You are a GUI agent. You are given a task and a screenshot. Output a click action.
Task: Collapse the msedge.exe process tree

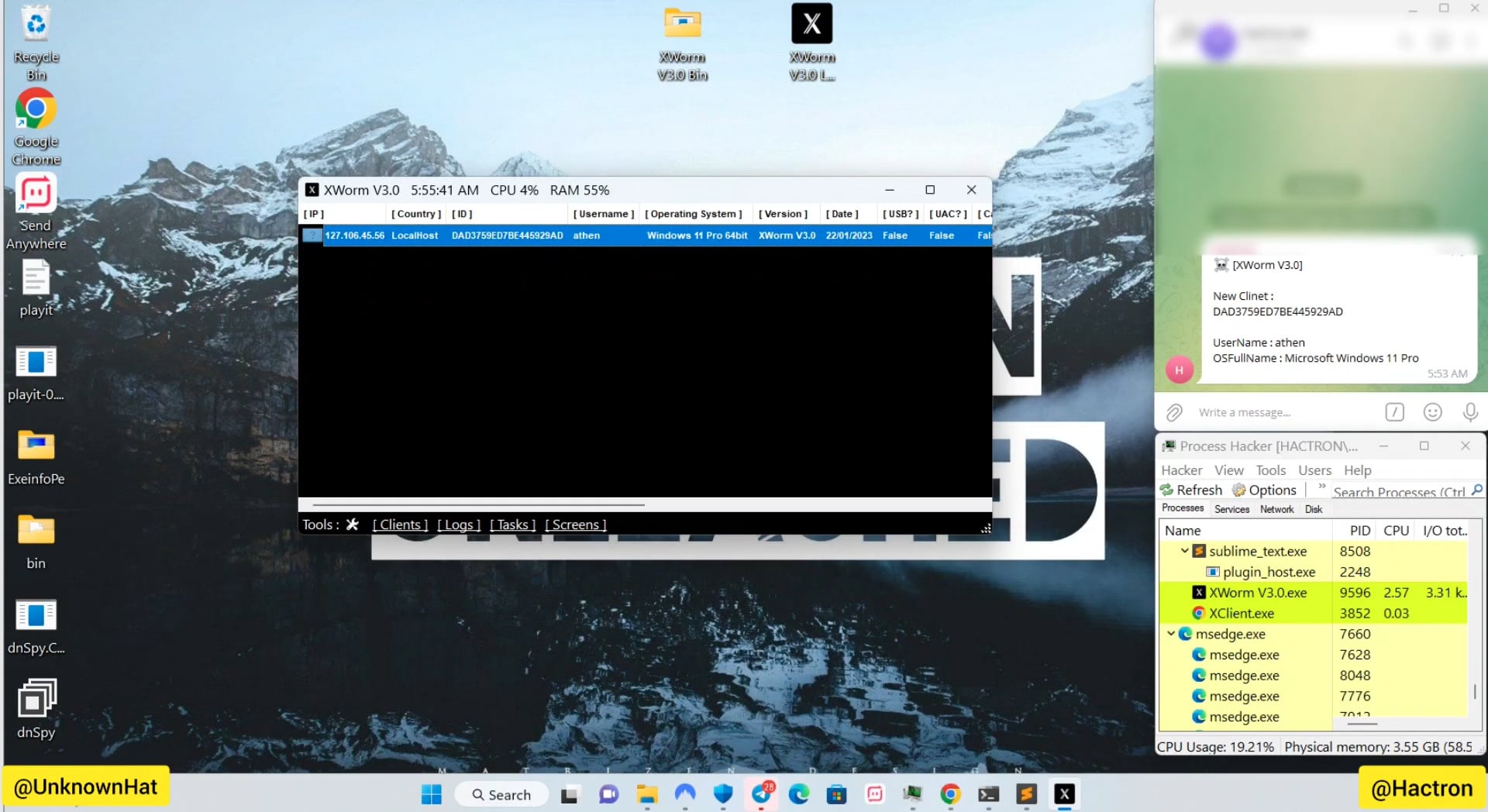click(1171, 634)
